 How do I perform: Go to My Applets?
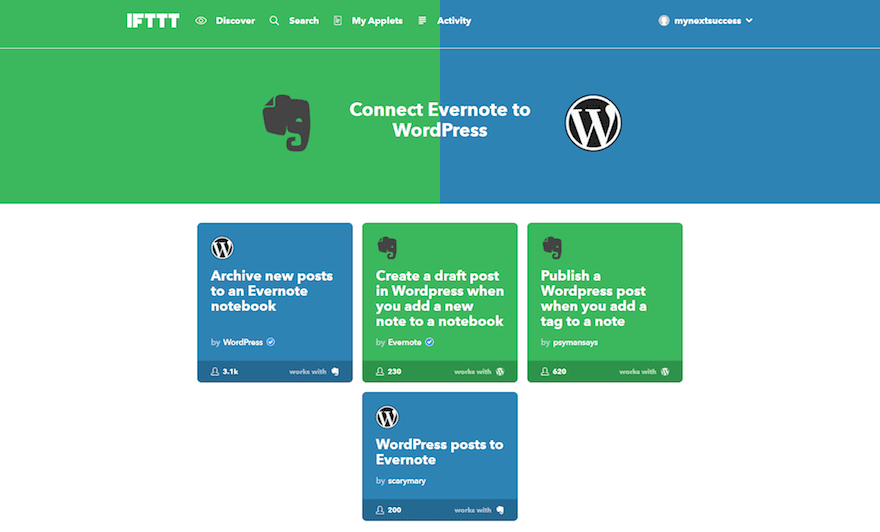pyautogui.click(x=377, y=21)
